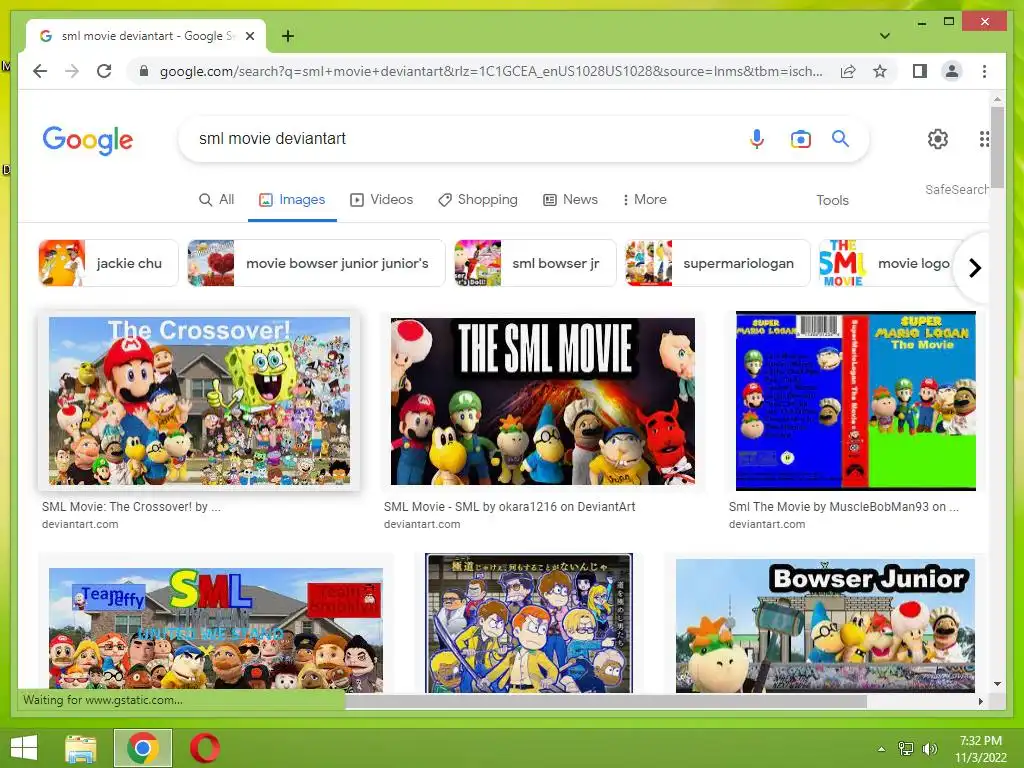Open the Google apps grid
Image resolution: width=1024 pixels, height=768 pixels.
click(984, 138)
